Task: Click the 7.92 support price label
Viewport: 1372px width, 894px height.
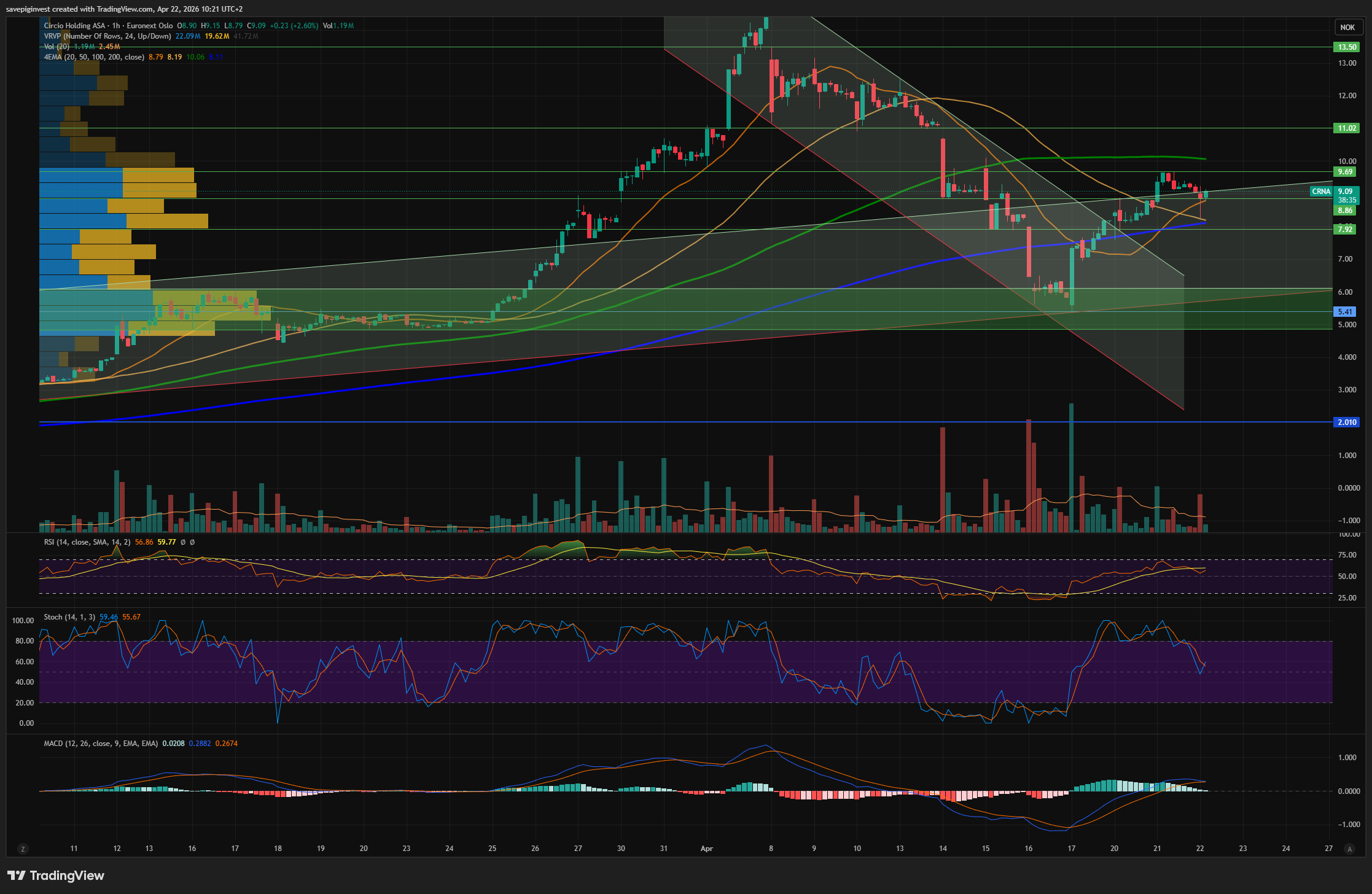Action: [x=1345, y=230]
